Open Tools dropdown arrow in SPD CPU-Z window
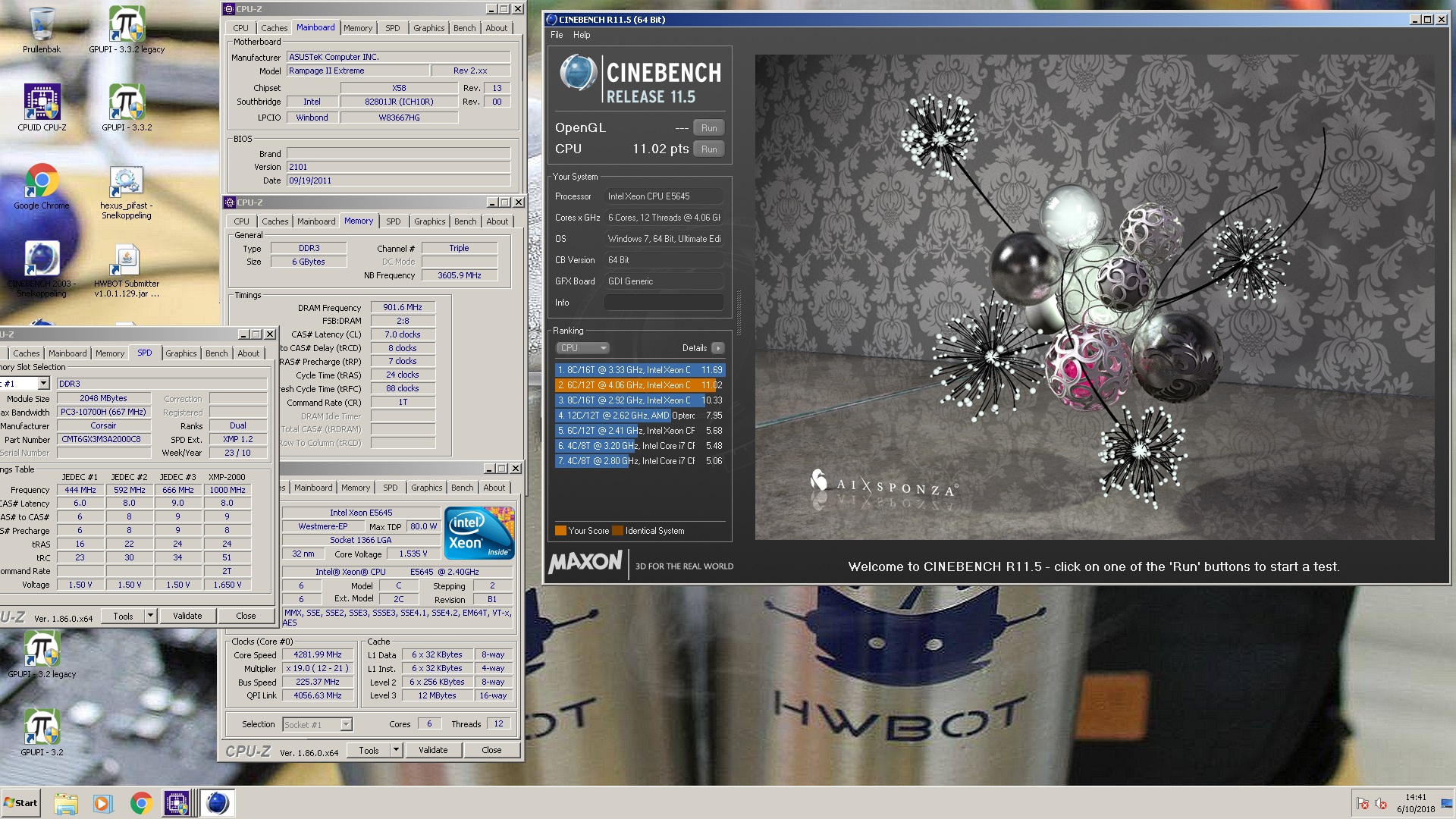Image resolution: width=1456 pixels, height=819 pixels. tap(150, 616)
